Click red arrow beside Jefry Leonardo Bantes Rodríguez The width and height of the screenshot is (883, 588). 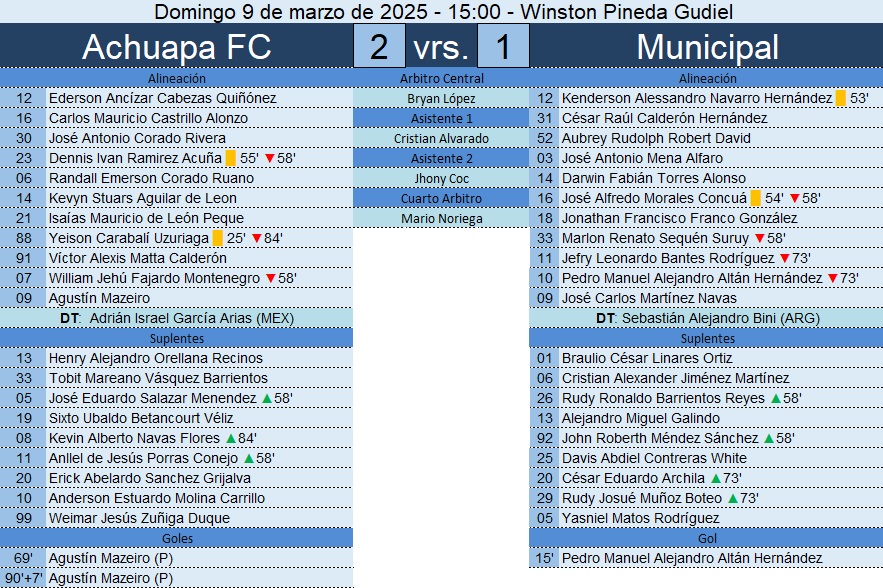click(x=784, y=259)
